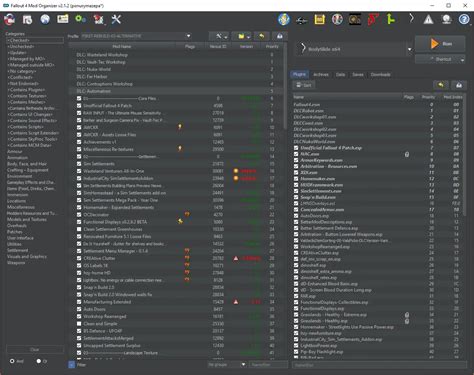Click the plugin list Namefilter input field
This screenshot has height=375, width=474.
[379, 365]
